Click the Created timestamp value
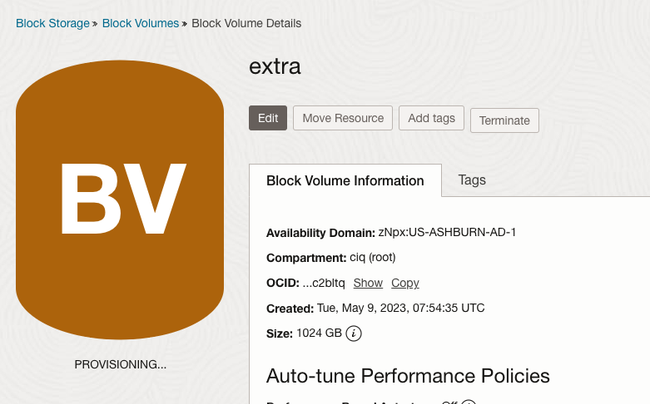The height and width of the screenshot is (404, 650). pyautogui.click(x=400, y=308)
